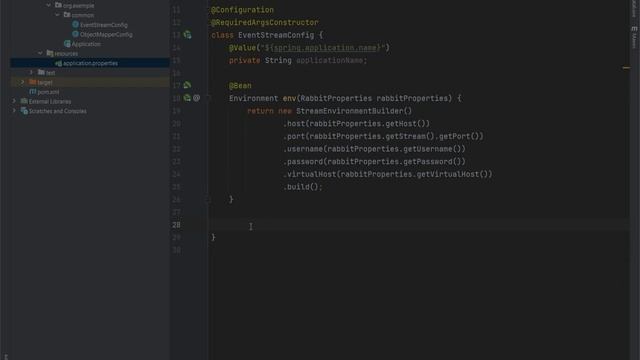Click application.properties file icon
The image size is (640, 360).
coord(58,63)
